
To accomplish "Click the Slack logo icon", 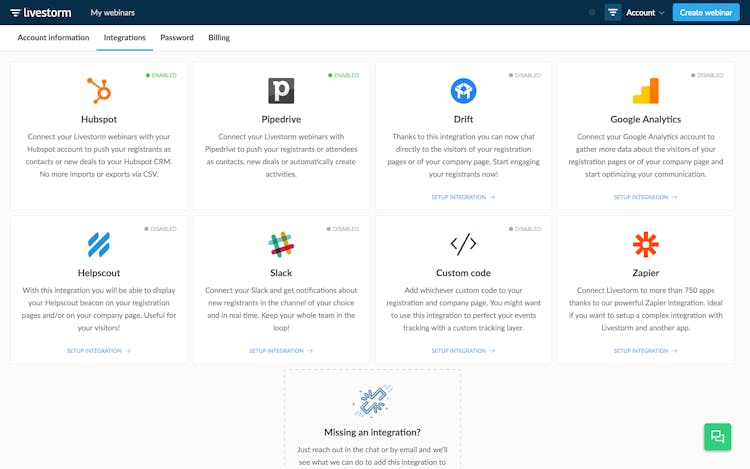I will click(281, 244).
